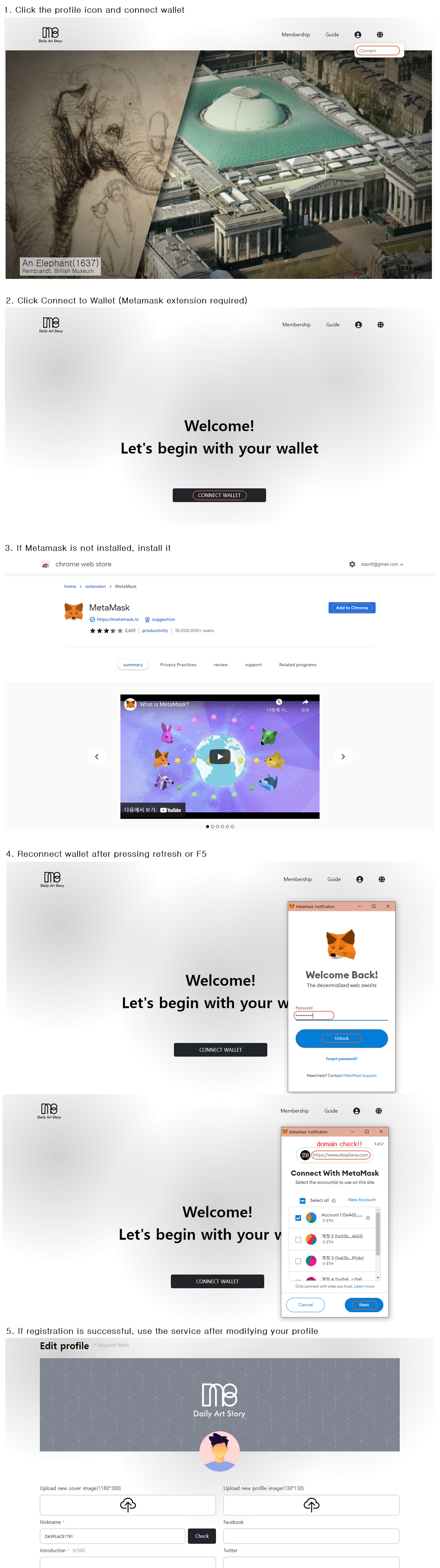Image resolution: width=440 pixels, height=1568 pixels.
Task: Click the Watch later clock icon on video
Action: (279, 702)
